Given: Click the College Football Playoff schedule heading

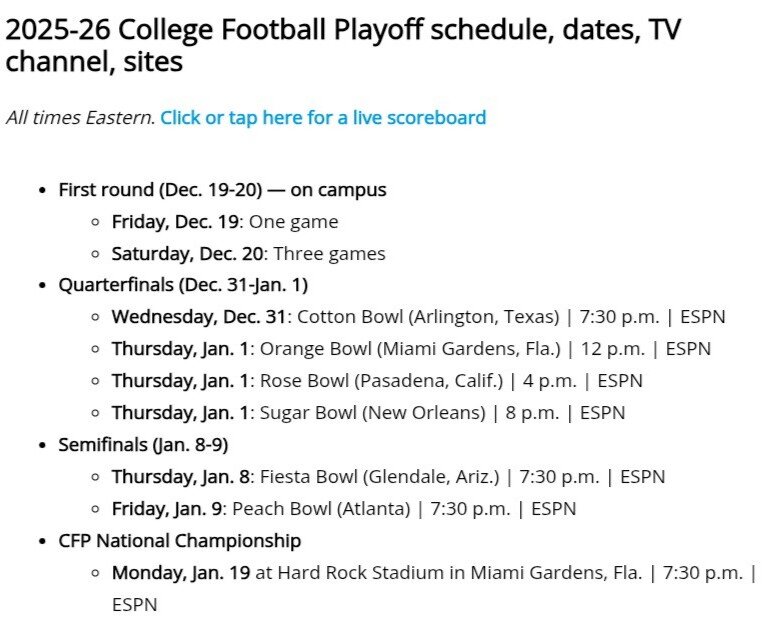Looking at the screenshot, I should tap(343, 45).
